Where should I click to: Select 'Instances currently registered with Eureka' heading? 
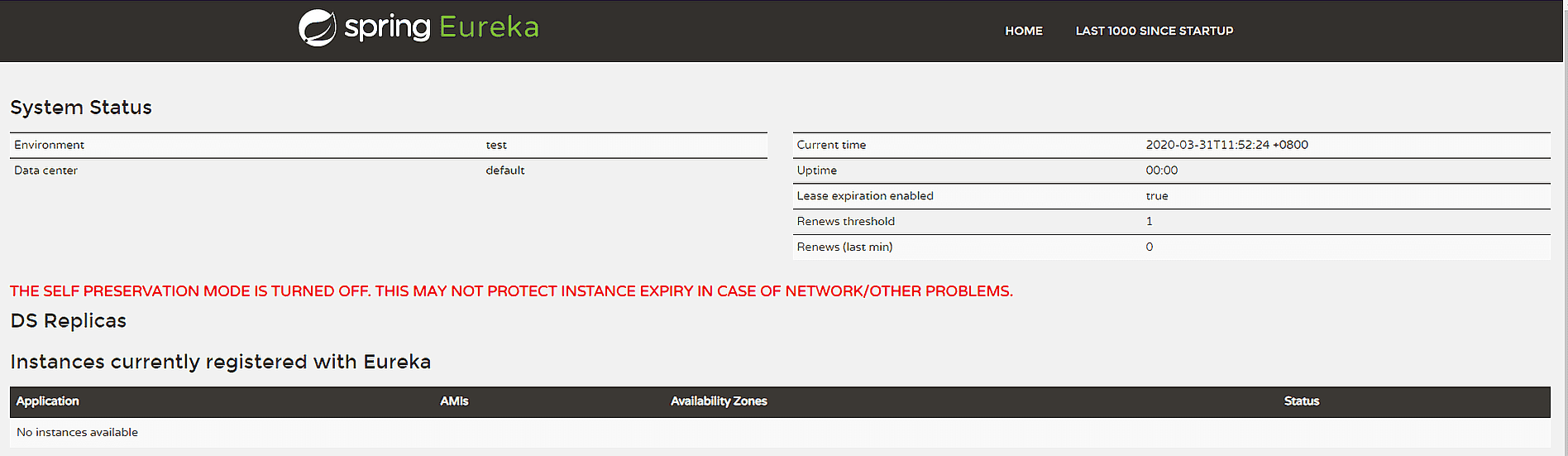tap(220, 362)
